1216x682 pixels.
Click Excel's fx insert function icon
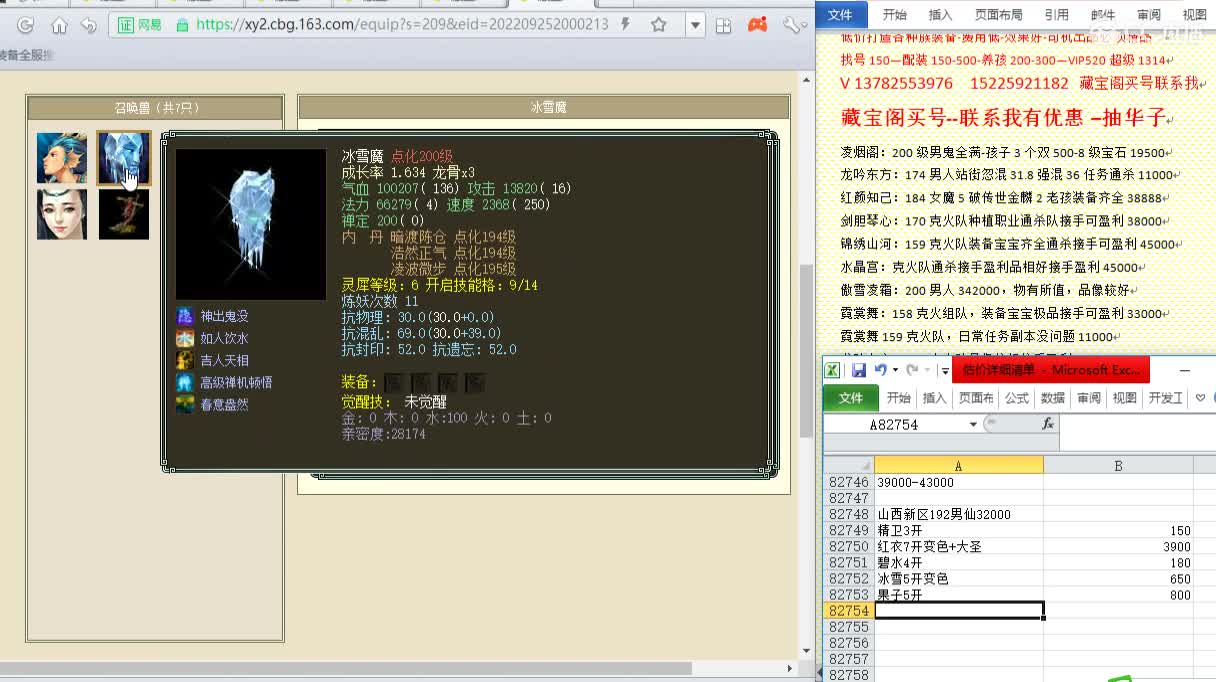[x=1047, y=424]
